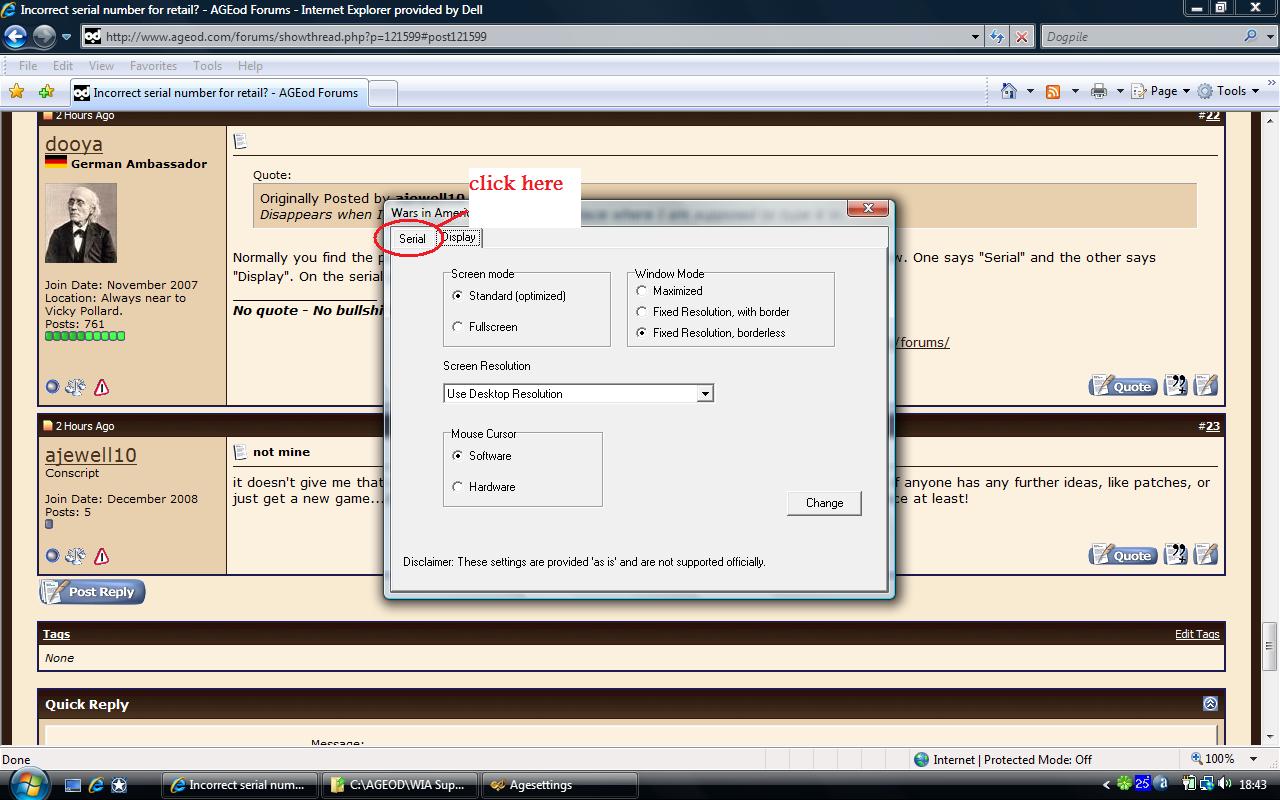Click the 100% zoom level control
The width and height of the screenshot is (1280, 800).
pos(1218,759)
